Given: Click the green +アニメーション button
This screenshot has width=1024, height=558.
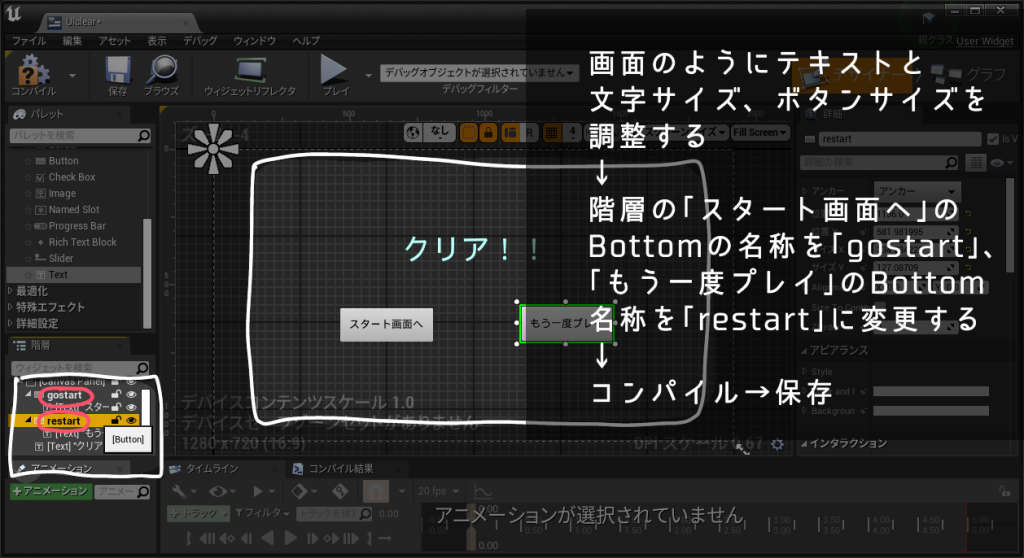Looking at the screenshot, I should [x=50, y=491].
